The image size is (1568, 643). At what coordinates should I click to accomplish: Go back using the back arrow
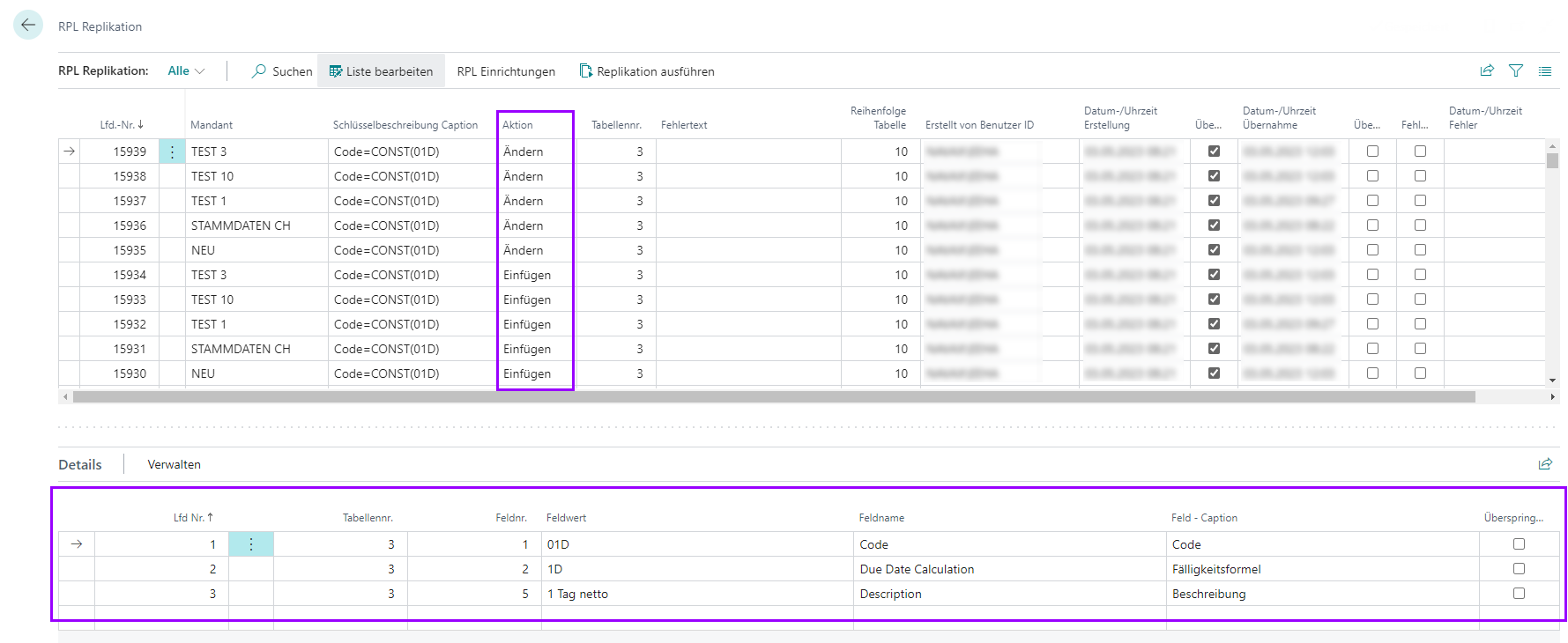(x=28, y=25)
